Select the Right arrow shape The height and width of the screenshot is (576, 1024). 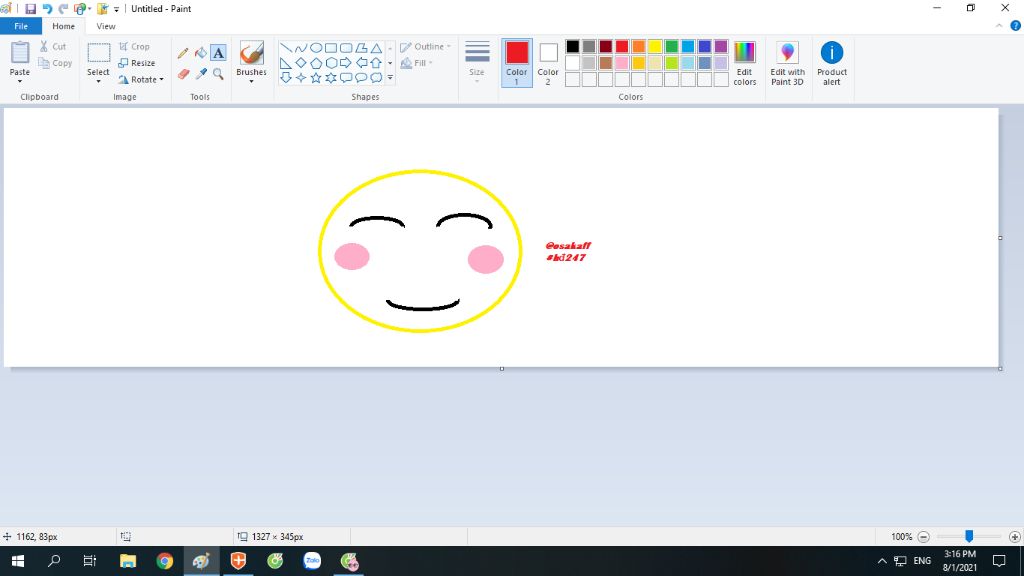[346, 63]
